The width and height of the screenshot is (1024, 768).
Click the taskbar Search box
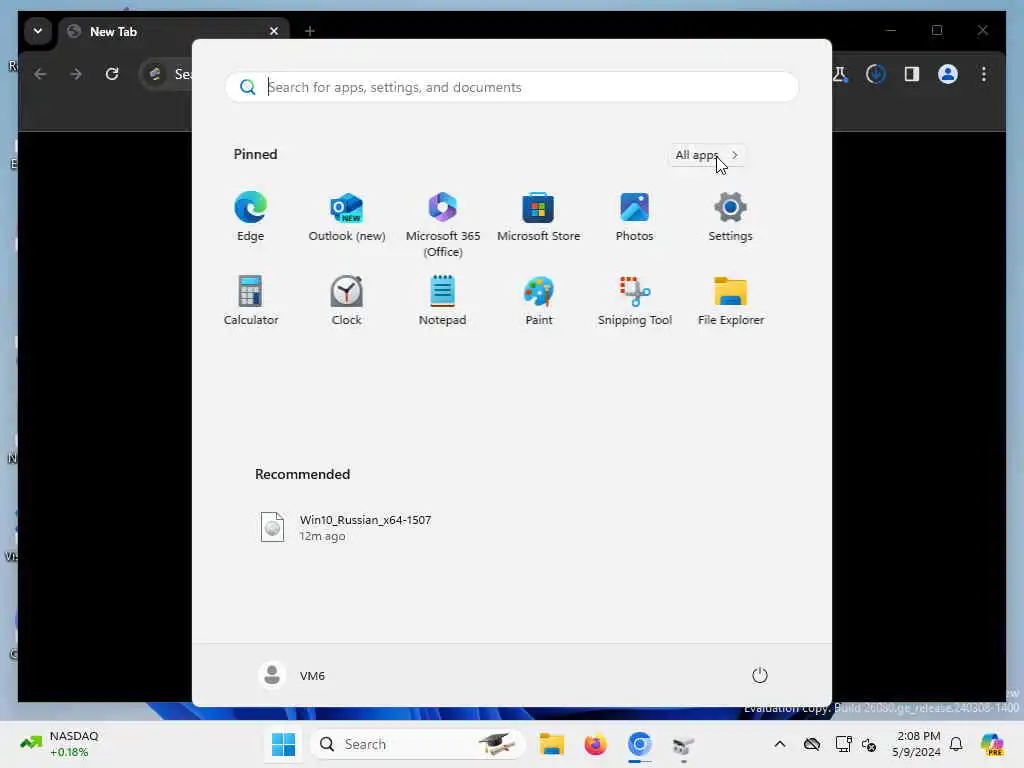pos(418,744)
